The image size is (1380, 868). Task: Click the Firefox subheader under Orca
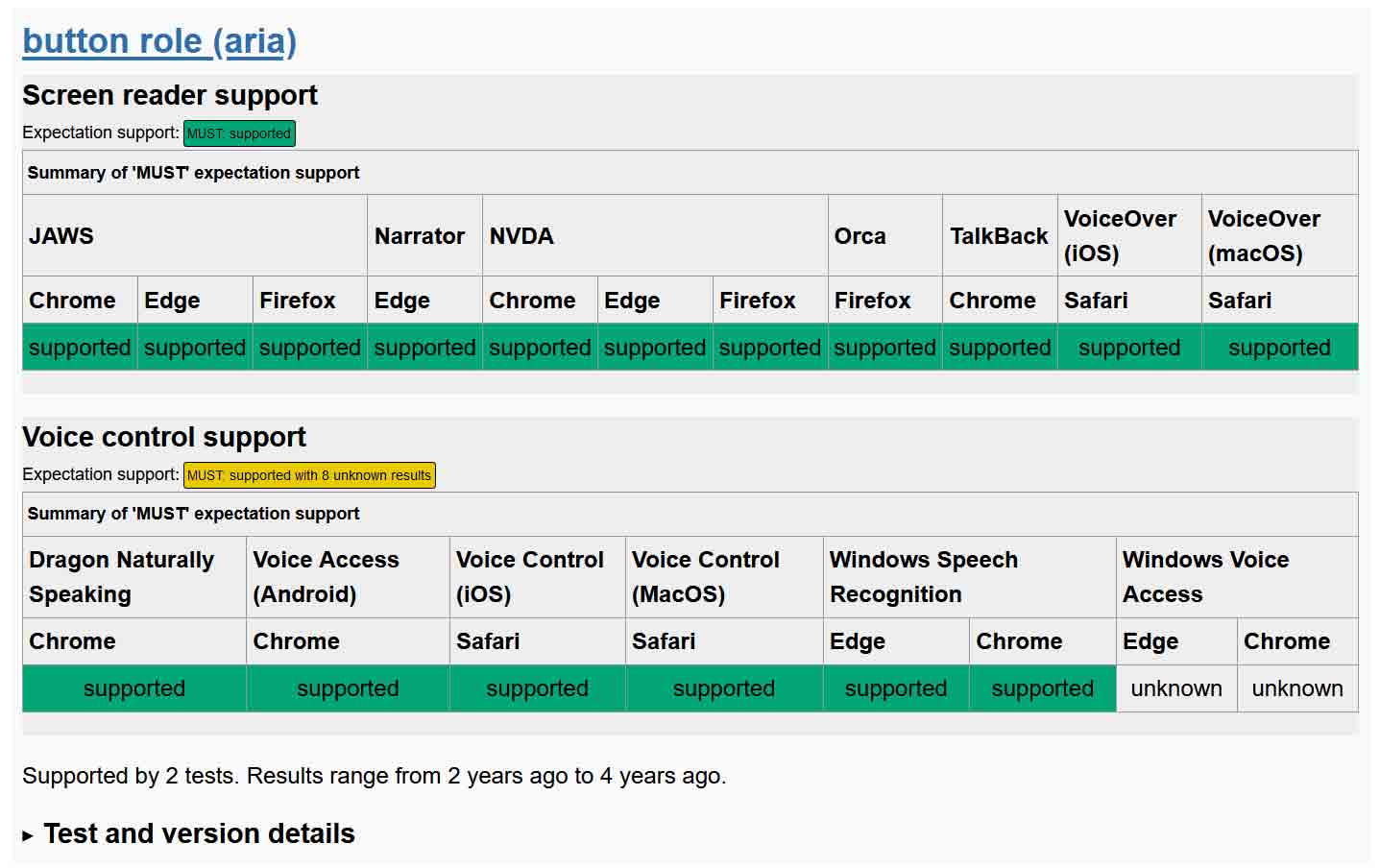click(885, 301)
